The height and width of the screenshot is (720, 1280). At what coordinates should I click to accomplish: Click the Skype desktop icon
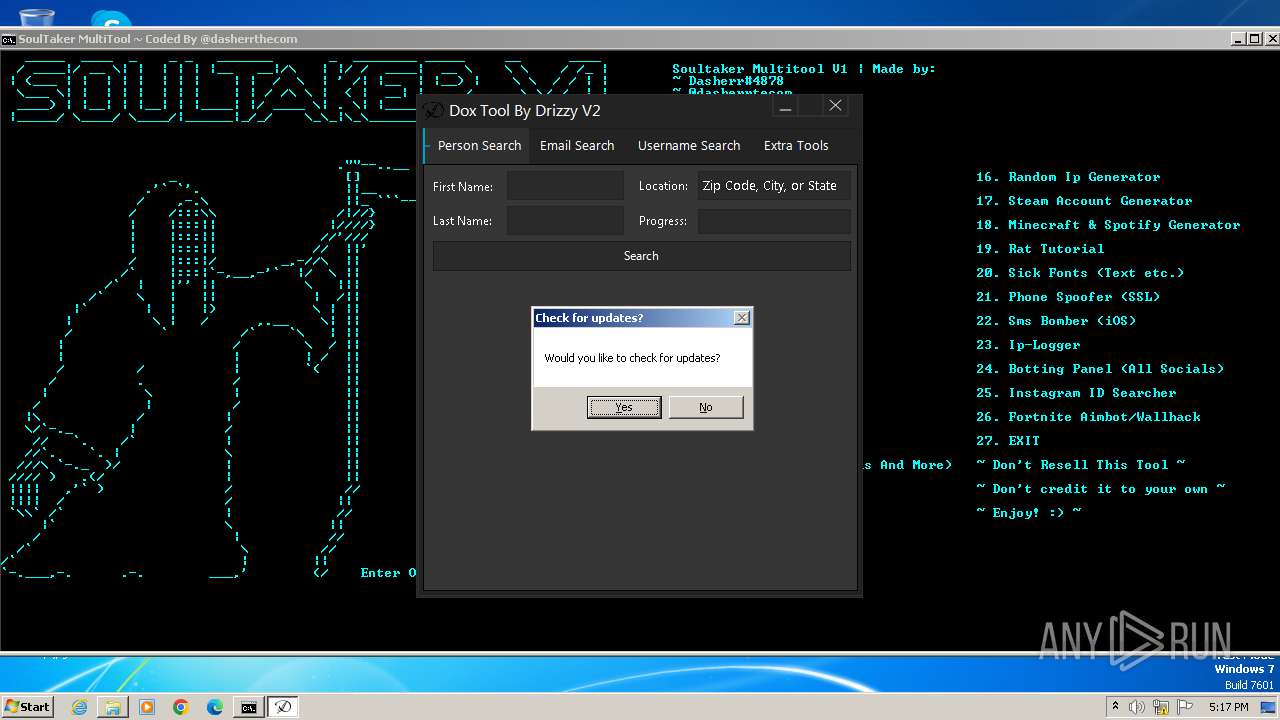tap(111, 17)
